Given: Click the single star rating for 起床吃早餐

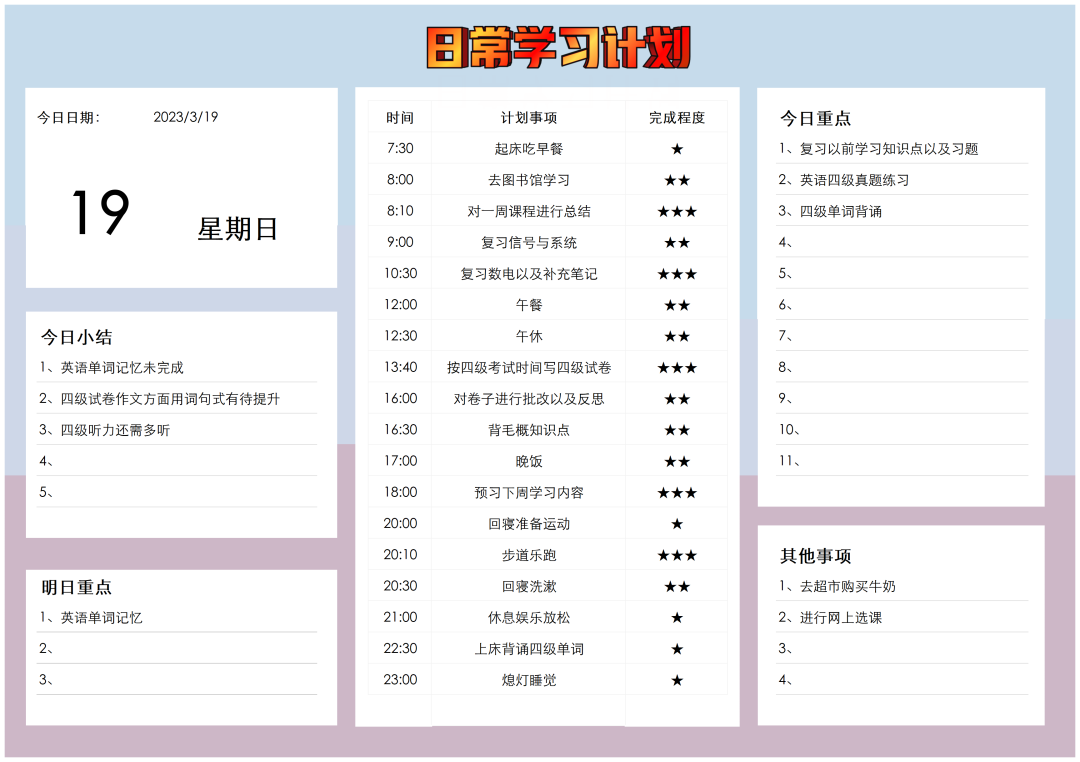Looking at the screenshot, I should pyautogui.click(x=677, y=149).
